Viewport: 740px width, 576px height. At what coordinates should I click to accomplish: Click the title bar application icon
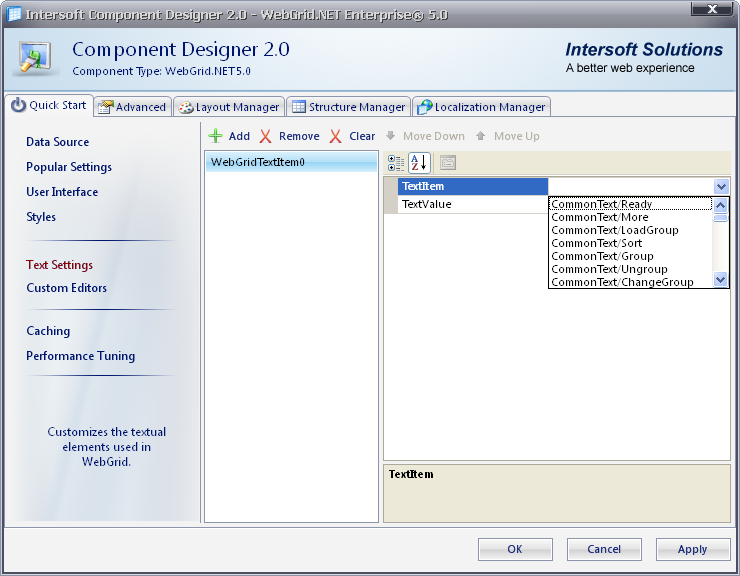point(14,14)
